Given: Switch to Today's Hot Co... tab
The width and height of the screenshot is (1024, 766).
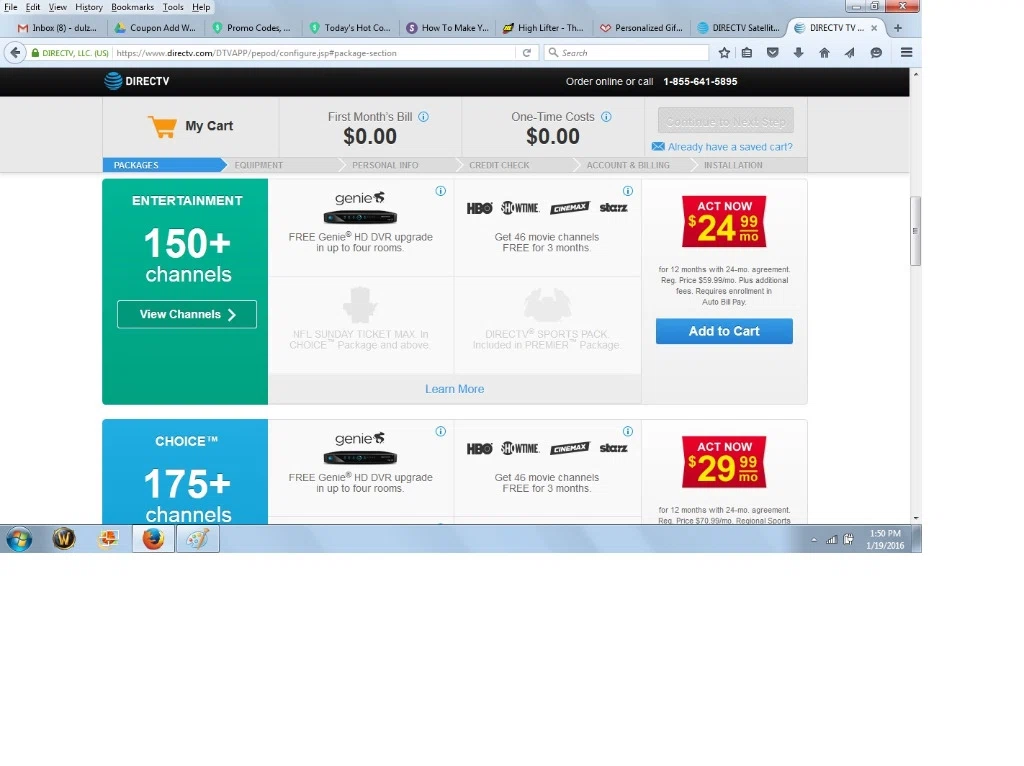Looking at the screenshot, I should pyautogui.click(x=351, y=28).
